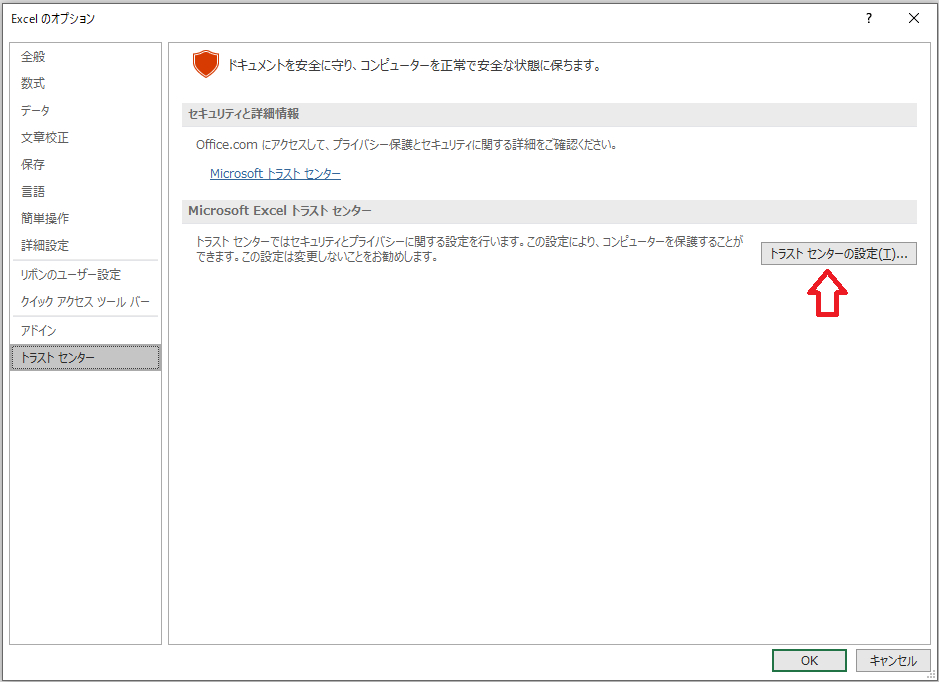Select リボンのユーザー設定 in the sidebar
The width and height of the screenshot is (939, 682).
pyautogui.click(x=86, y=275)
